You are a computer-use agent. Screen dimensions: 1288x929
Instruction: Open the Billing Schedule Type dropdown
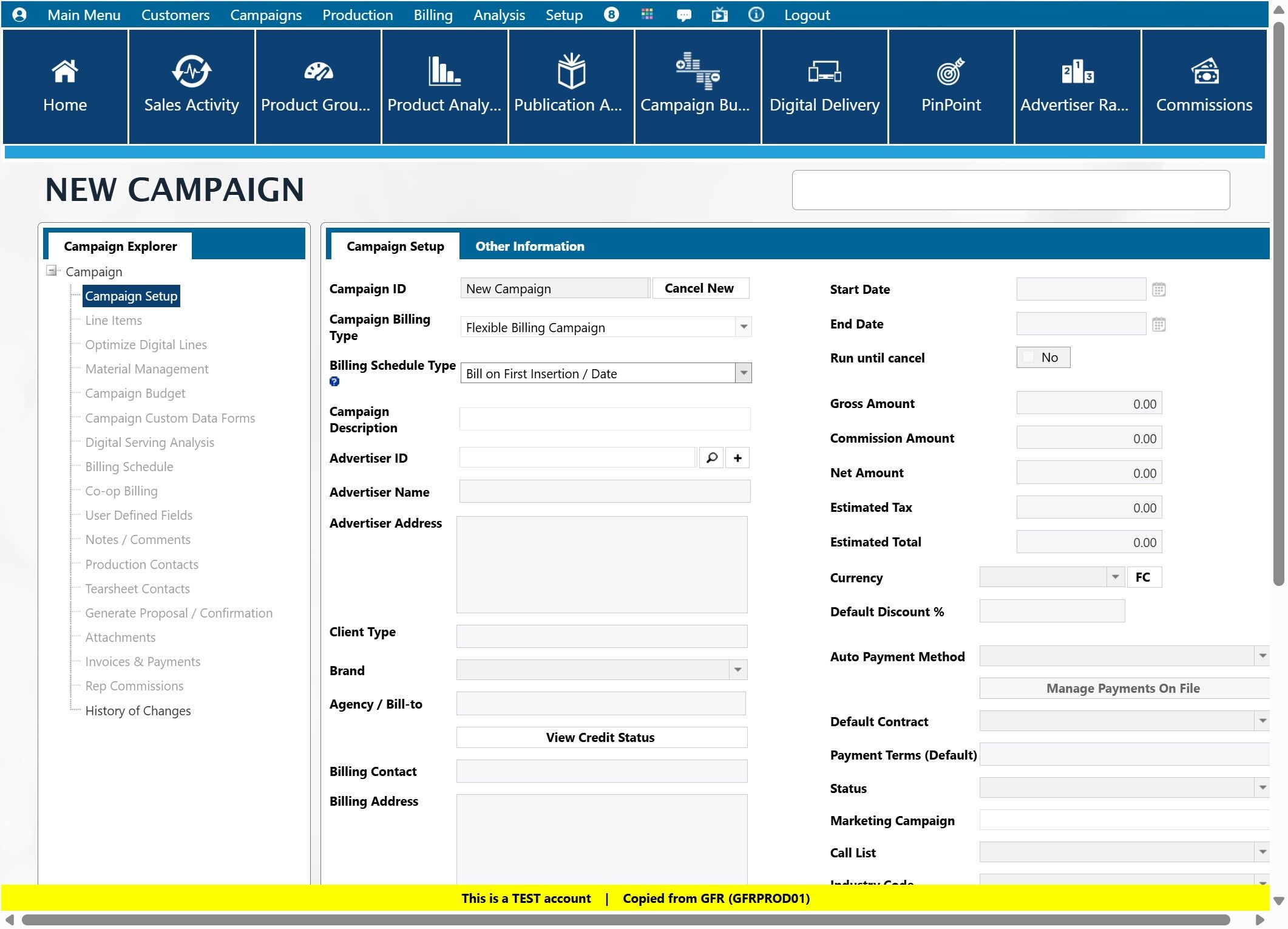click(744, 373)
